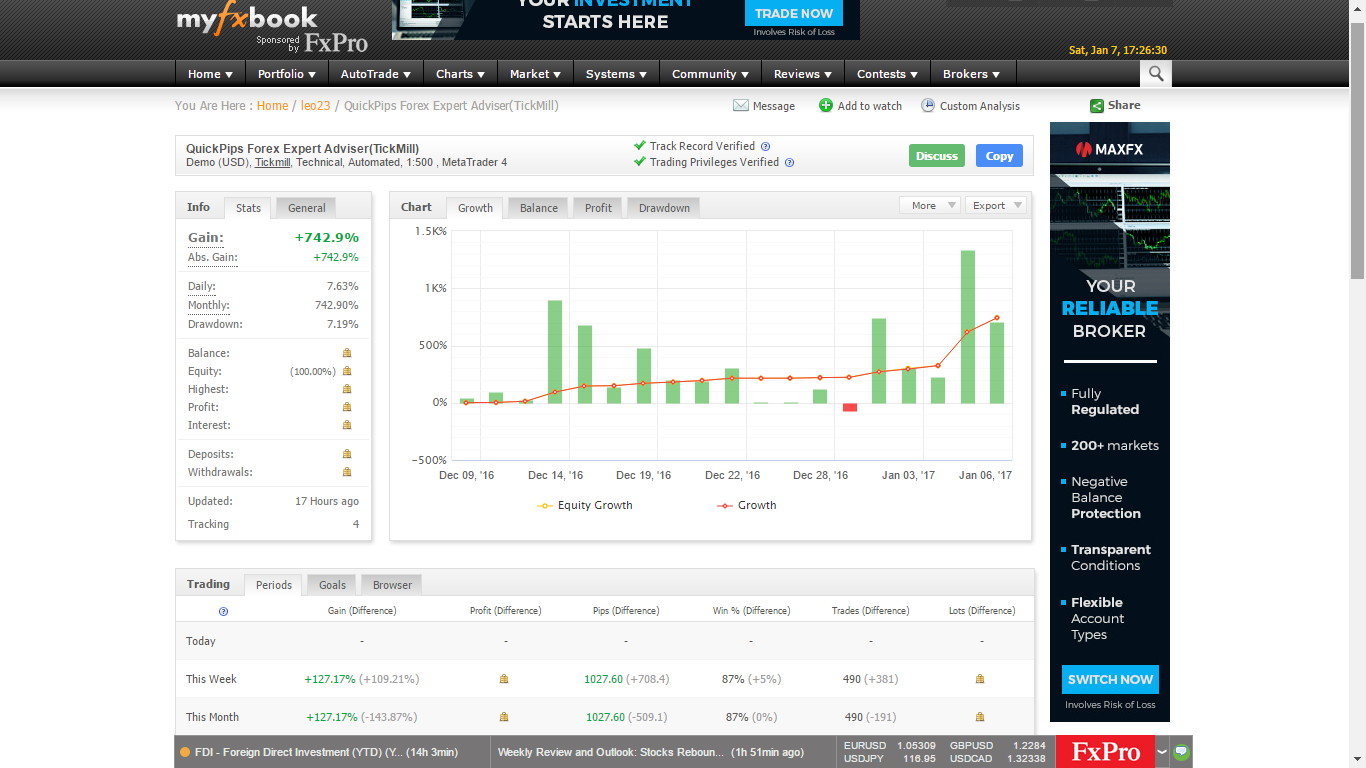Click the myfxbook logo
Viewport: 1366px width, 768px height.
247,19
